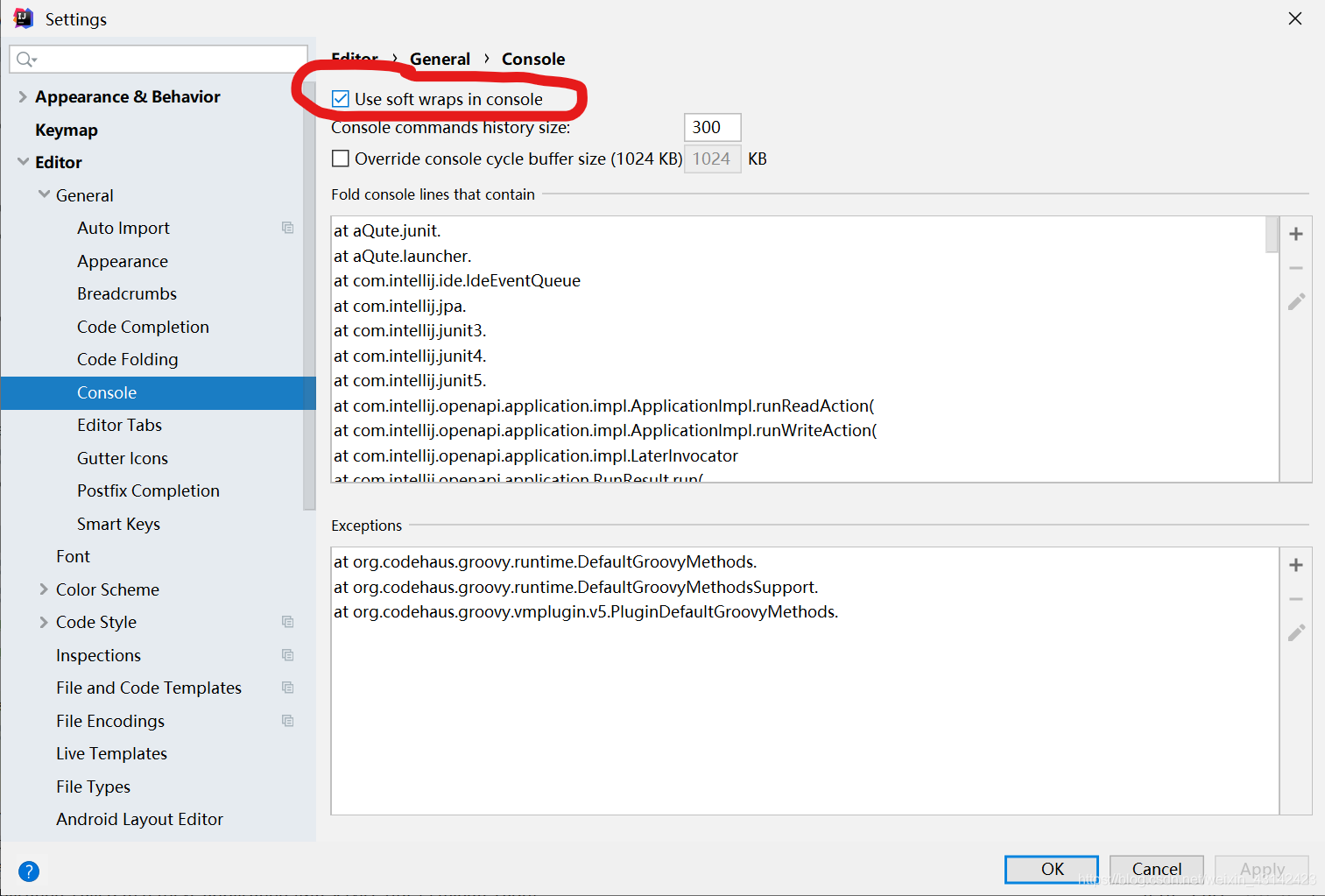Screen dimensions: 1325x896
Task: Select the DefaultGroovyMethodsSupport. exception entry
Action: pos(576,587)
